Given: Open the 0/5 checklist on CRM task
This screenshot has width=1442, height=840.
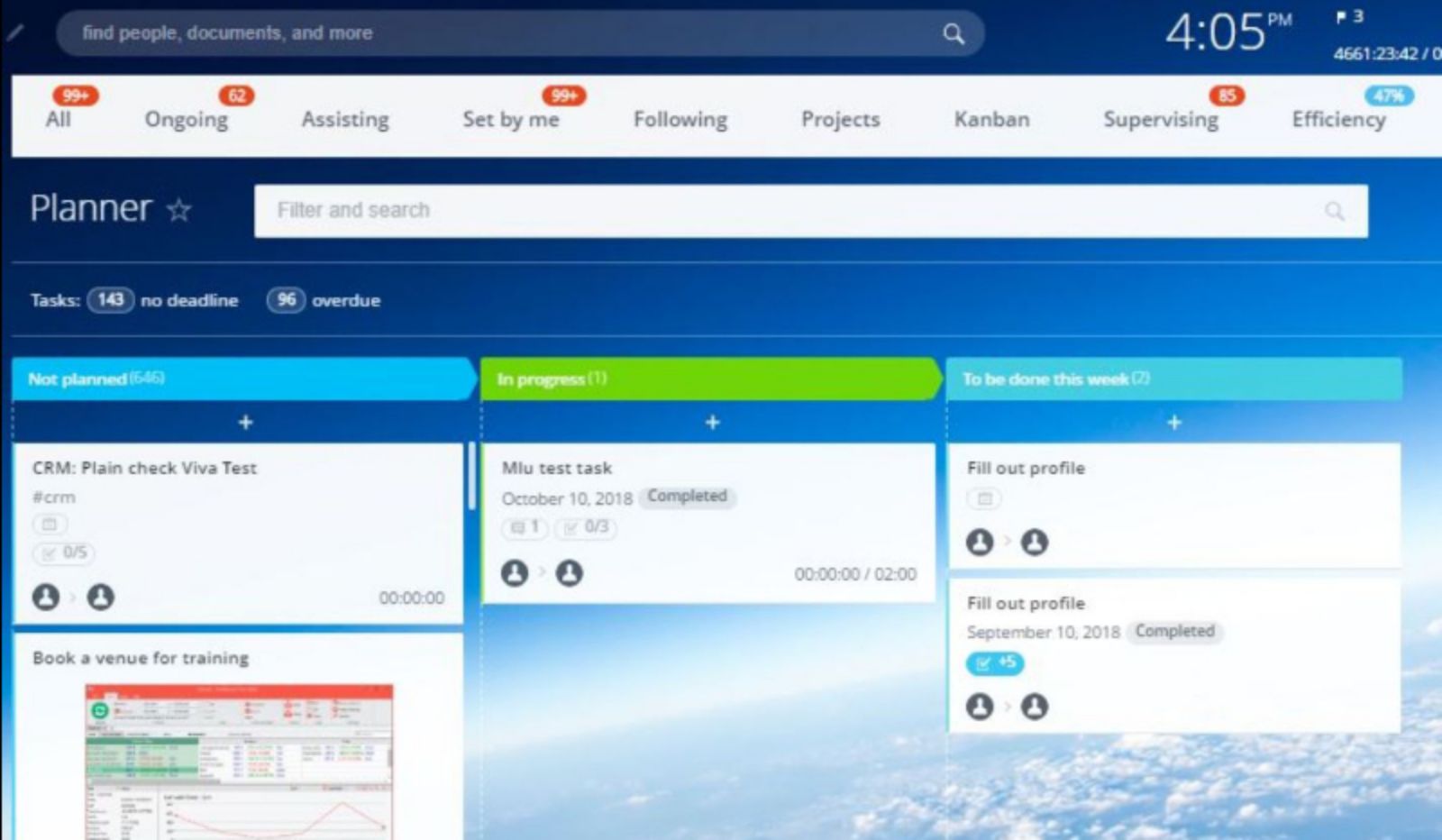Looking at the screenshot, I should click(x=64, y=552).
